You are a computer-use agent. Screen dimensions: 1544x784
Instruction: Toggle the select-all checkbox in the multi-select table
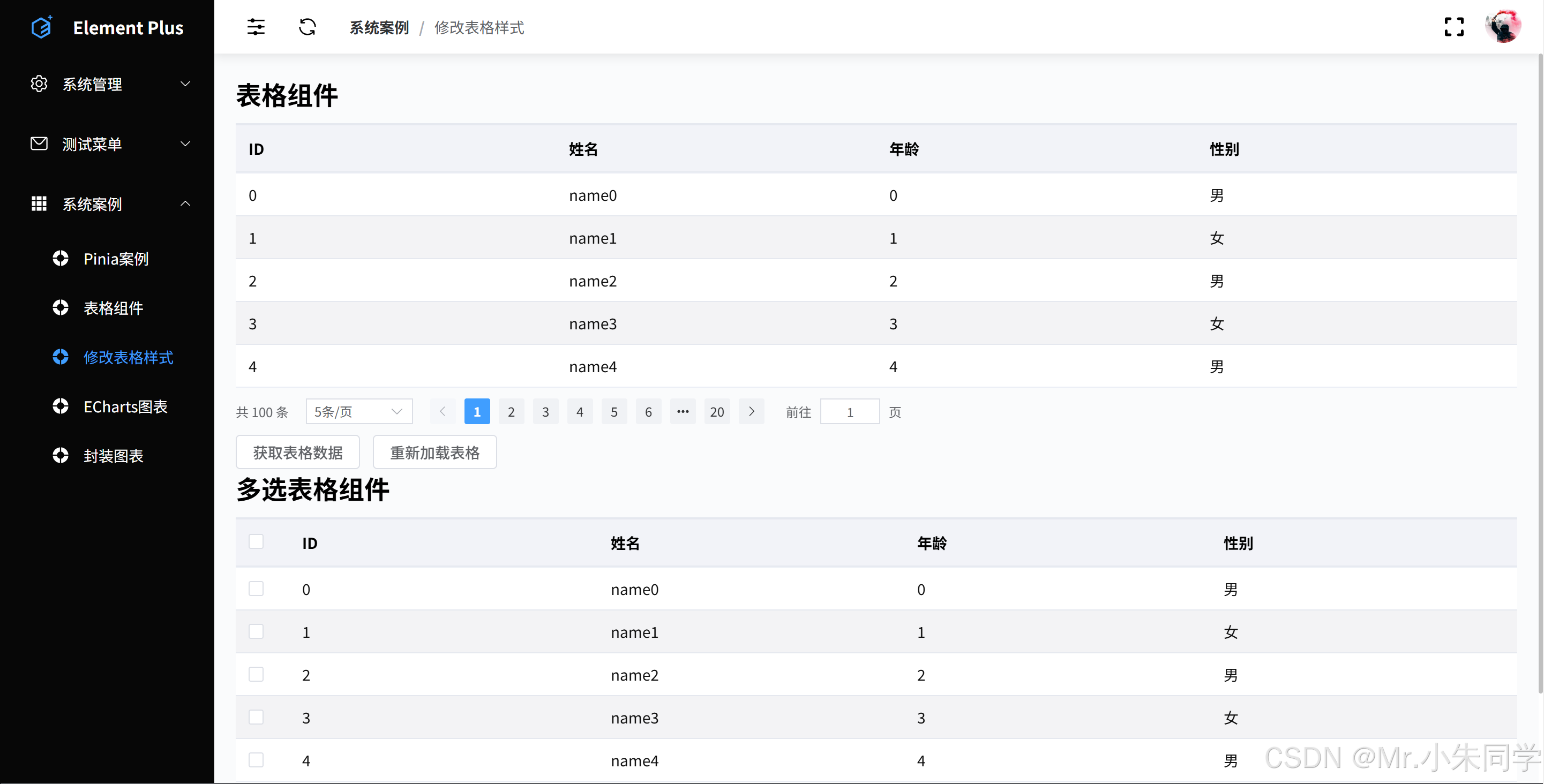(x=257, y=541)
